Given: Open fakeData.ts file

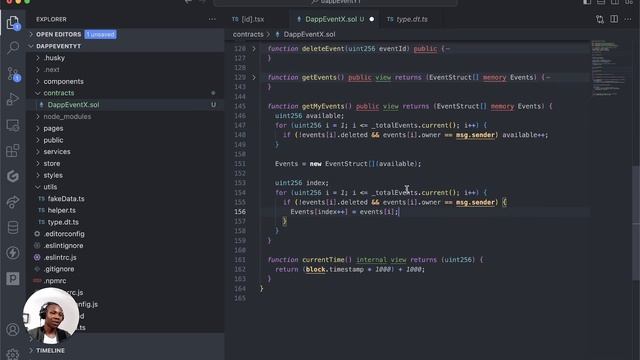Looking at the screenshot, I should 66,199.
